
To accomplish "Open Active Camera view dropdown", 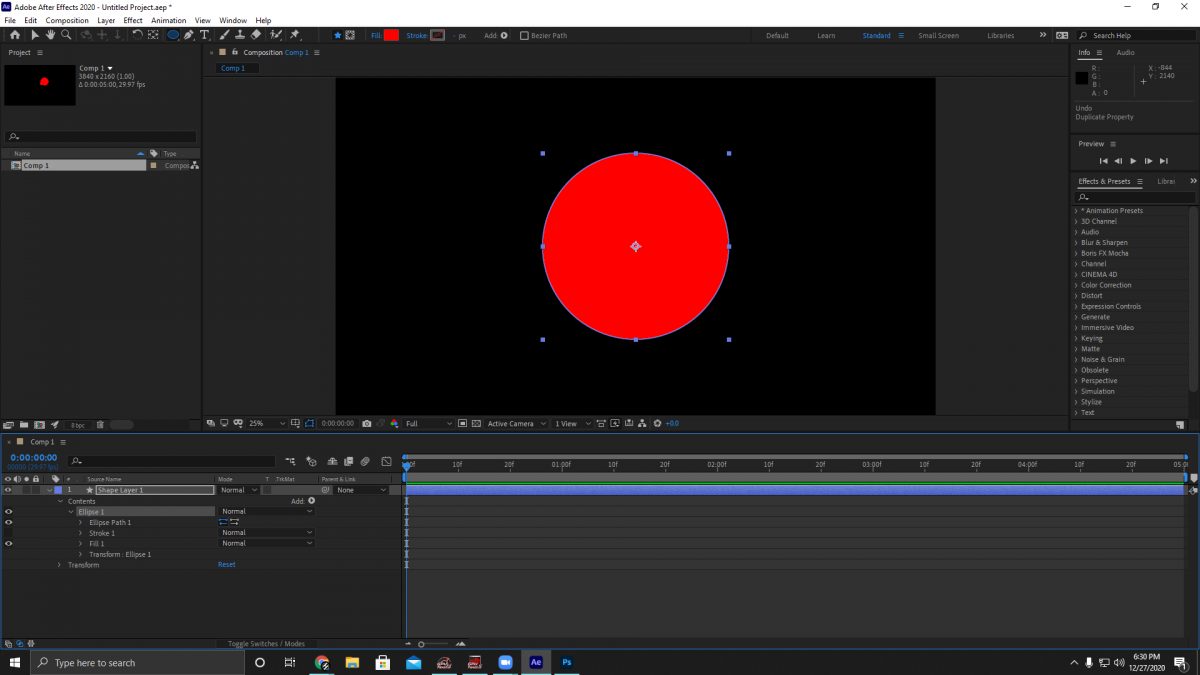I will pos(517,423).
